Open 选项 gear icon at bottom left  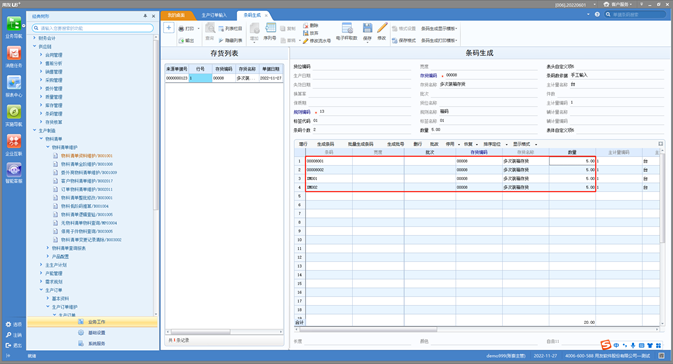pyautogui.click(x=8, y=325)
